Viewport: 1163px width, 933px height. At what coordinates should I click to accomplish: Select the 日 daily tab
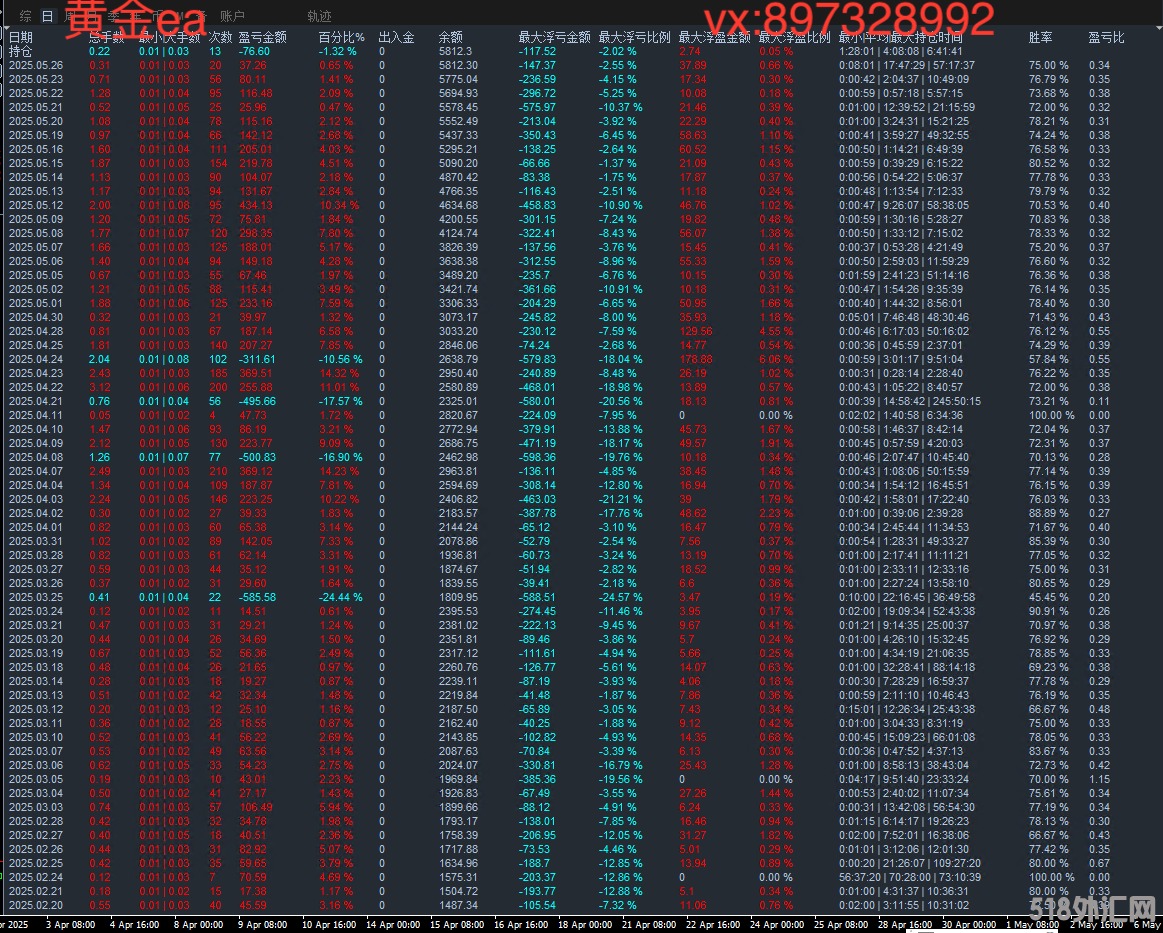(x=47, y=16)
